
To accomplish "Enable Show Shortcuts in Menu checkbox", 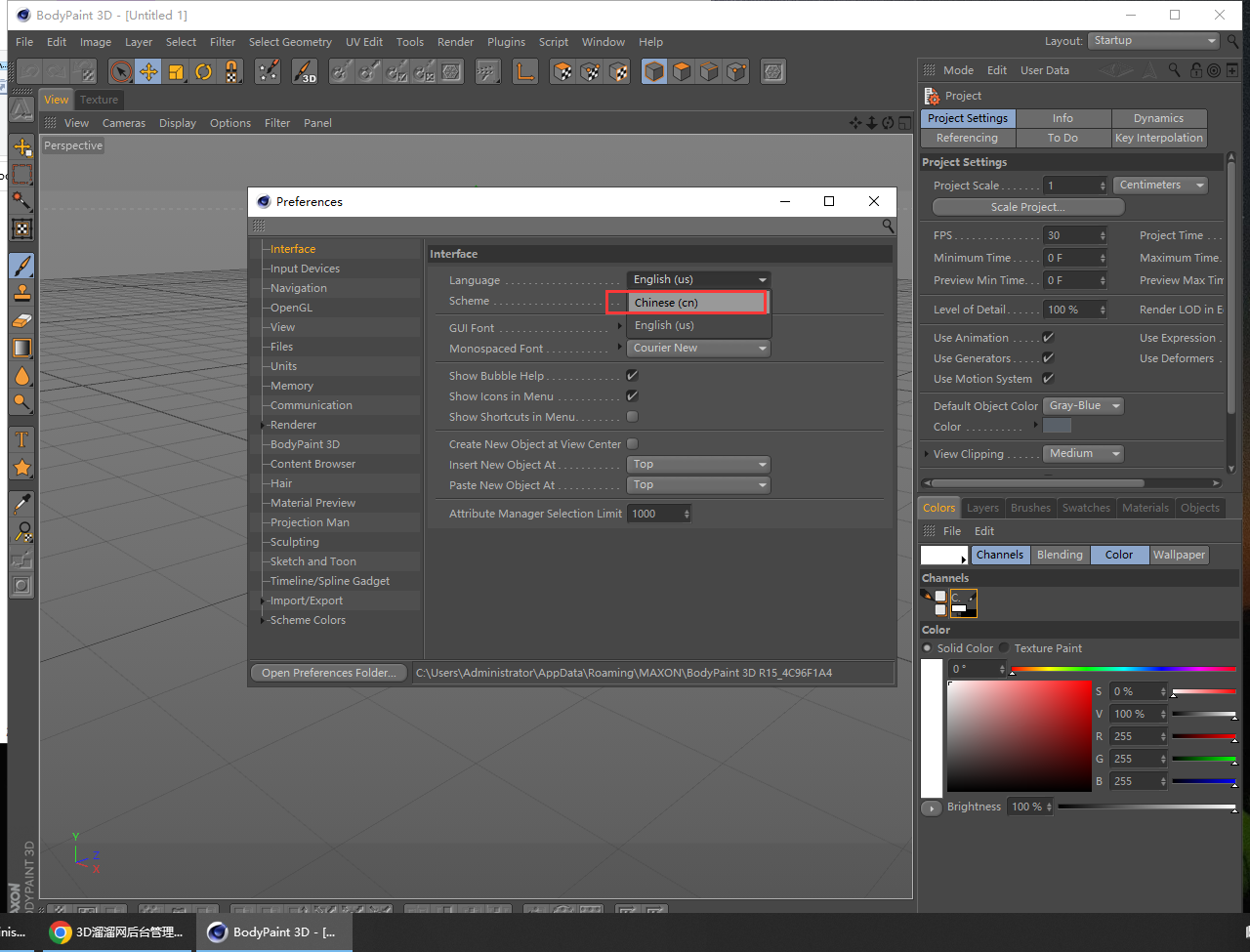I will tap(633, 417).
